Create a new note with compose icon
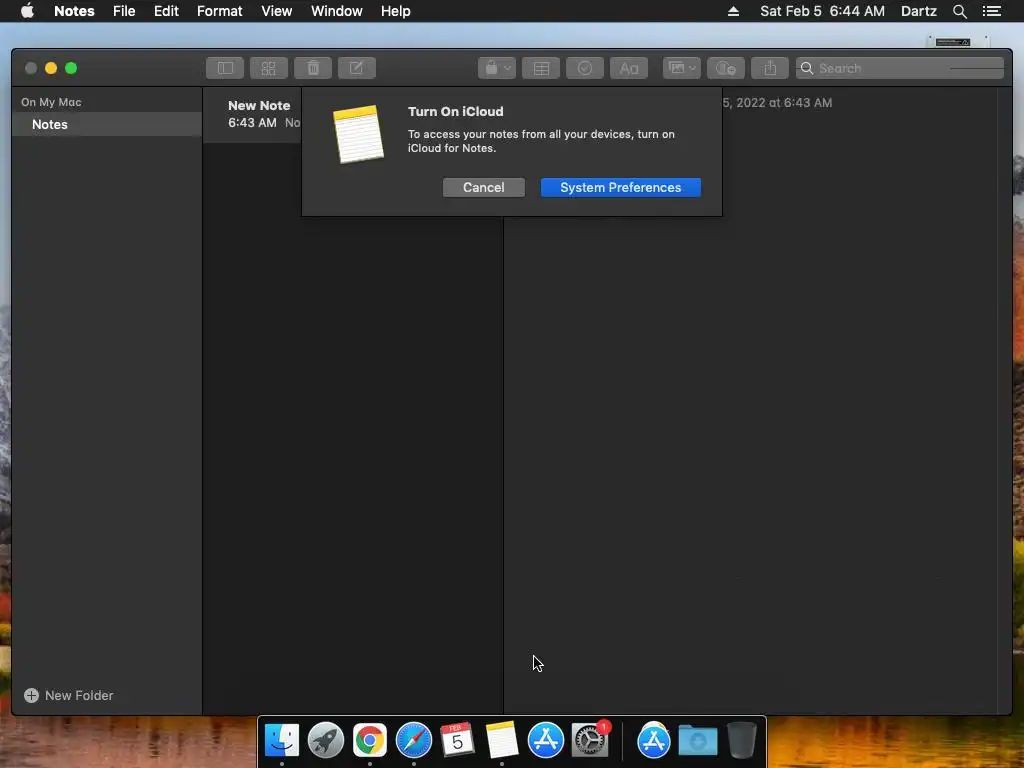The width and height of the screenshot is (1024, 768). click(357, 68)
